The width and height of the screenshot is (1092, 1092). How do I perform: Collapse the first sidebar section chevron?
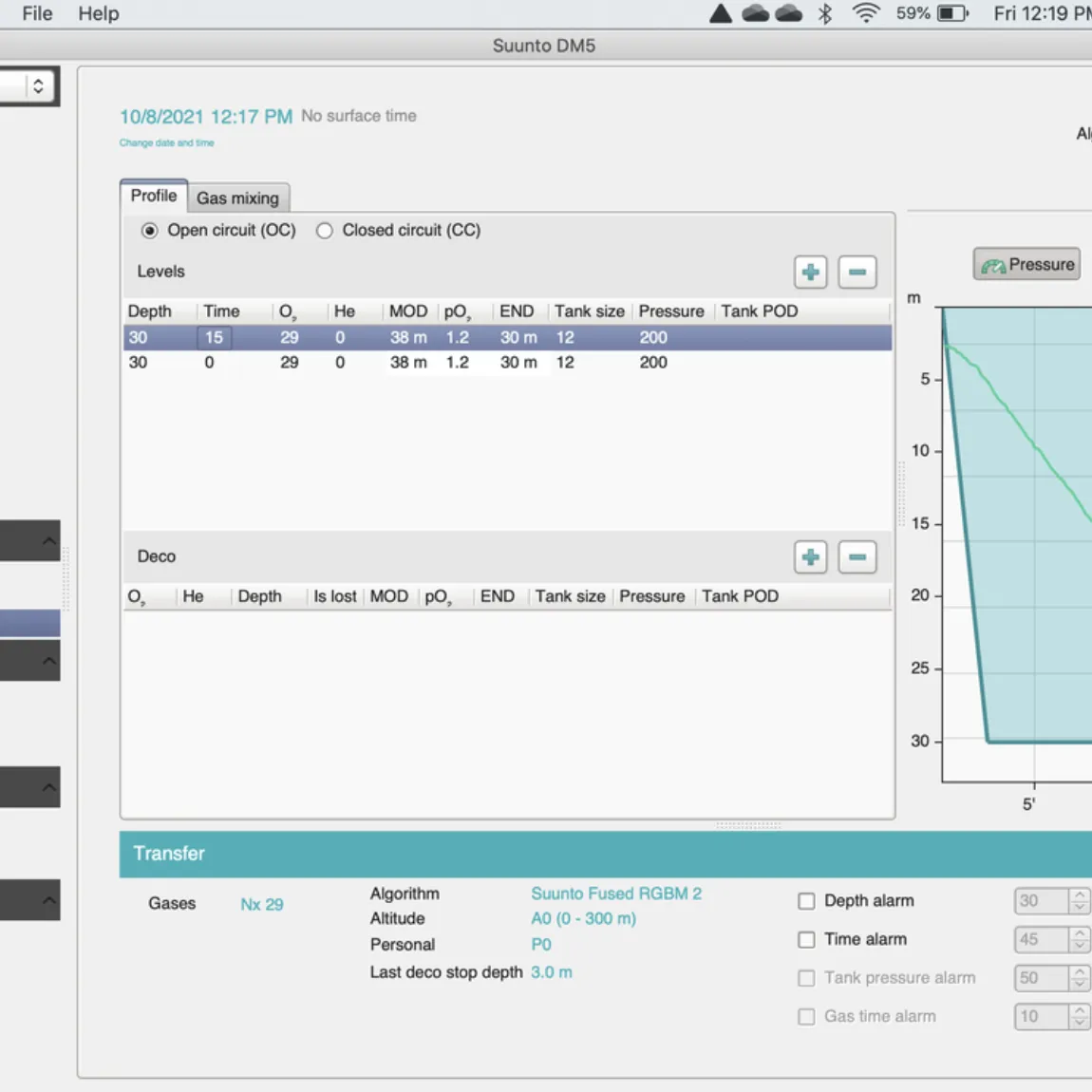click(48, 540)
